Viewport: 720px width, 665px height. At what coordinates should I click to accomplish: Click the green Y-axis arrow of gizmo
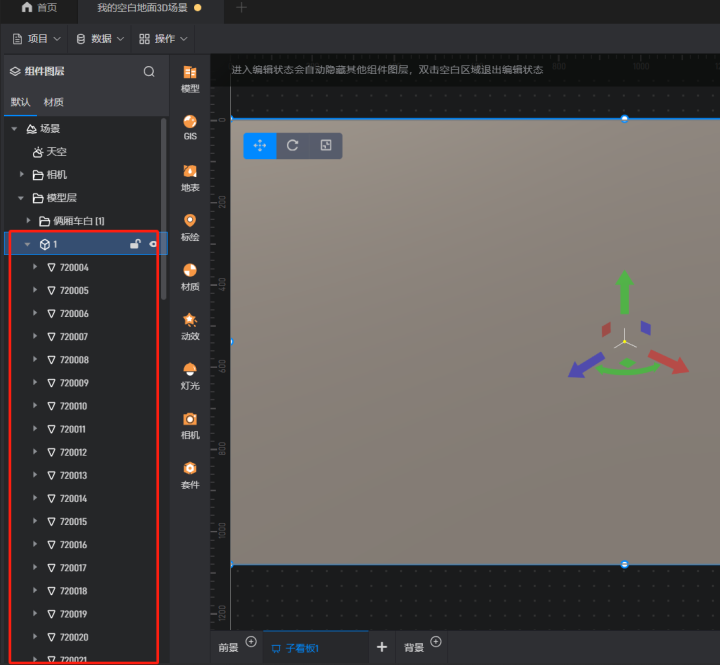624,292
